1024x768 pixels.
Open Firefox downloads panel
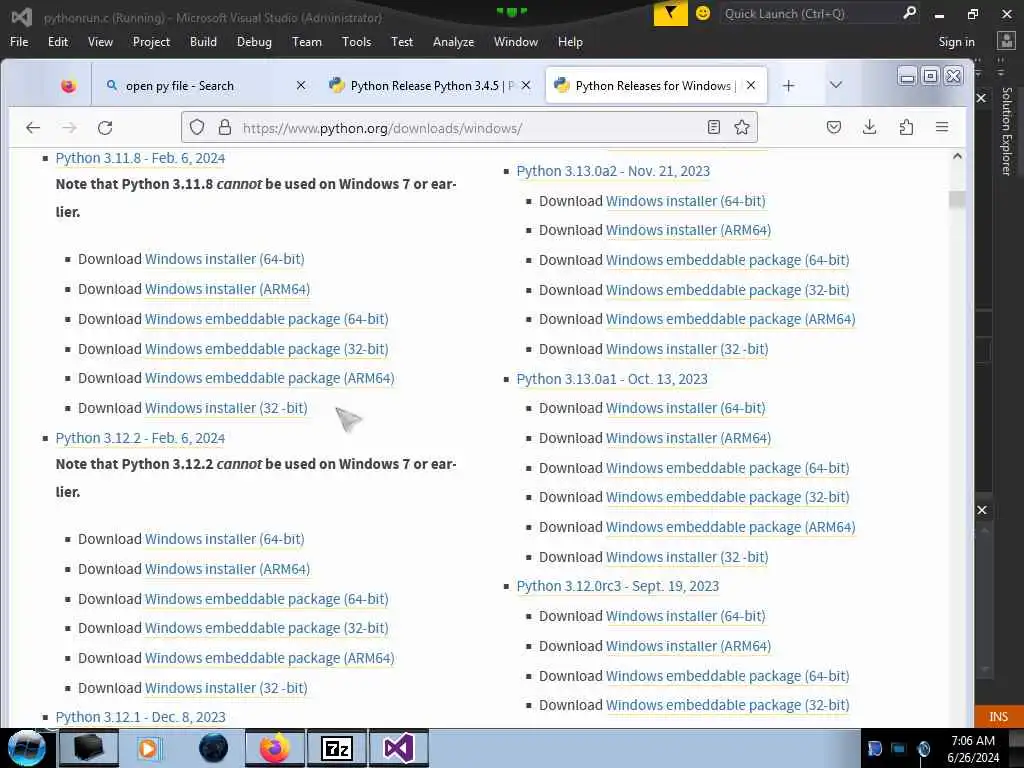click(869, 127)
